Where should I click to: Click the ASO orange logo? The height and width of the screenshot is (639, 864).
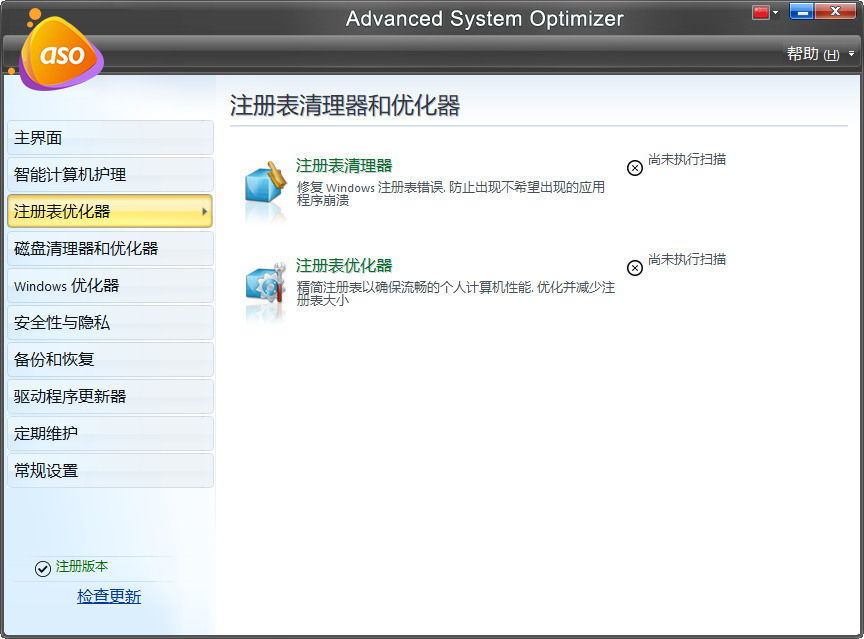(x=61, y=52)
